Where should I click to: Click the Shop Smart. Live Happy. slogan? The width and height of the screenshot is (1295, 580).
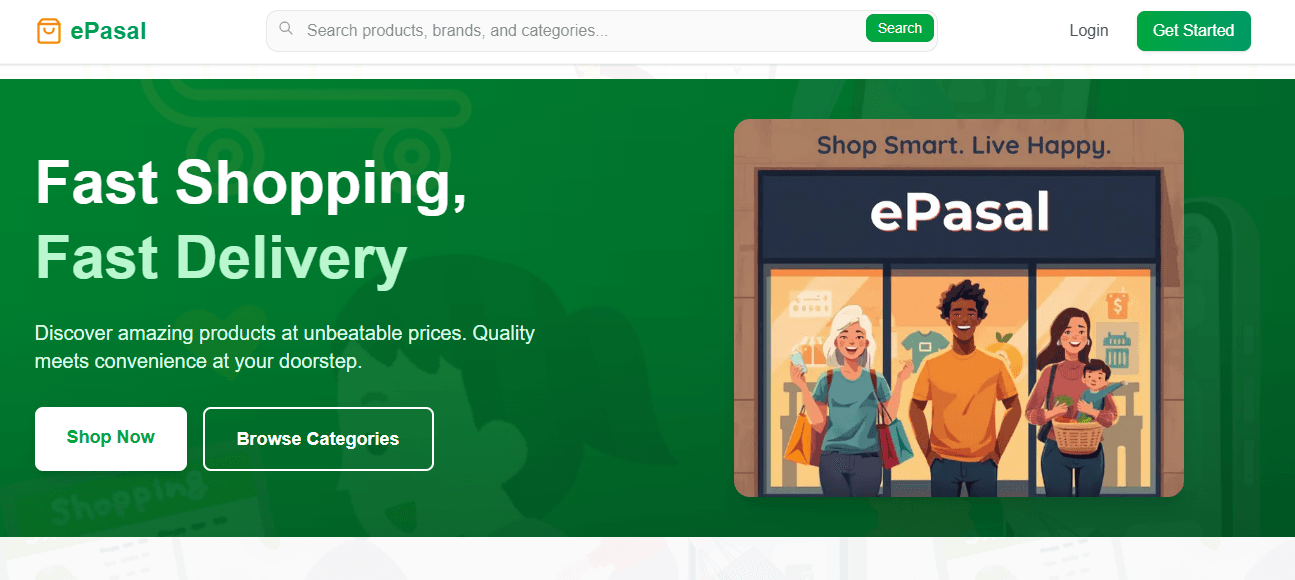964,146
